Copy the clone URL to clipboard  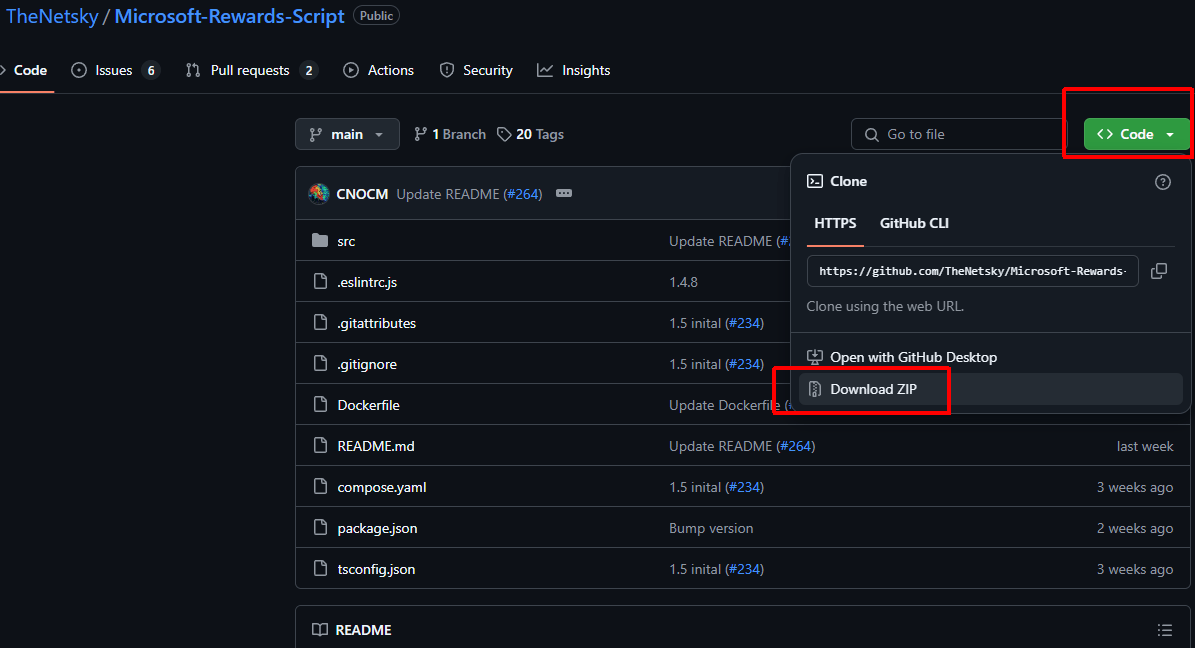[x=1158, y=271]
